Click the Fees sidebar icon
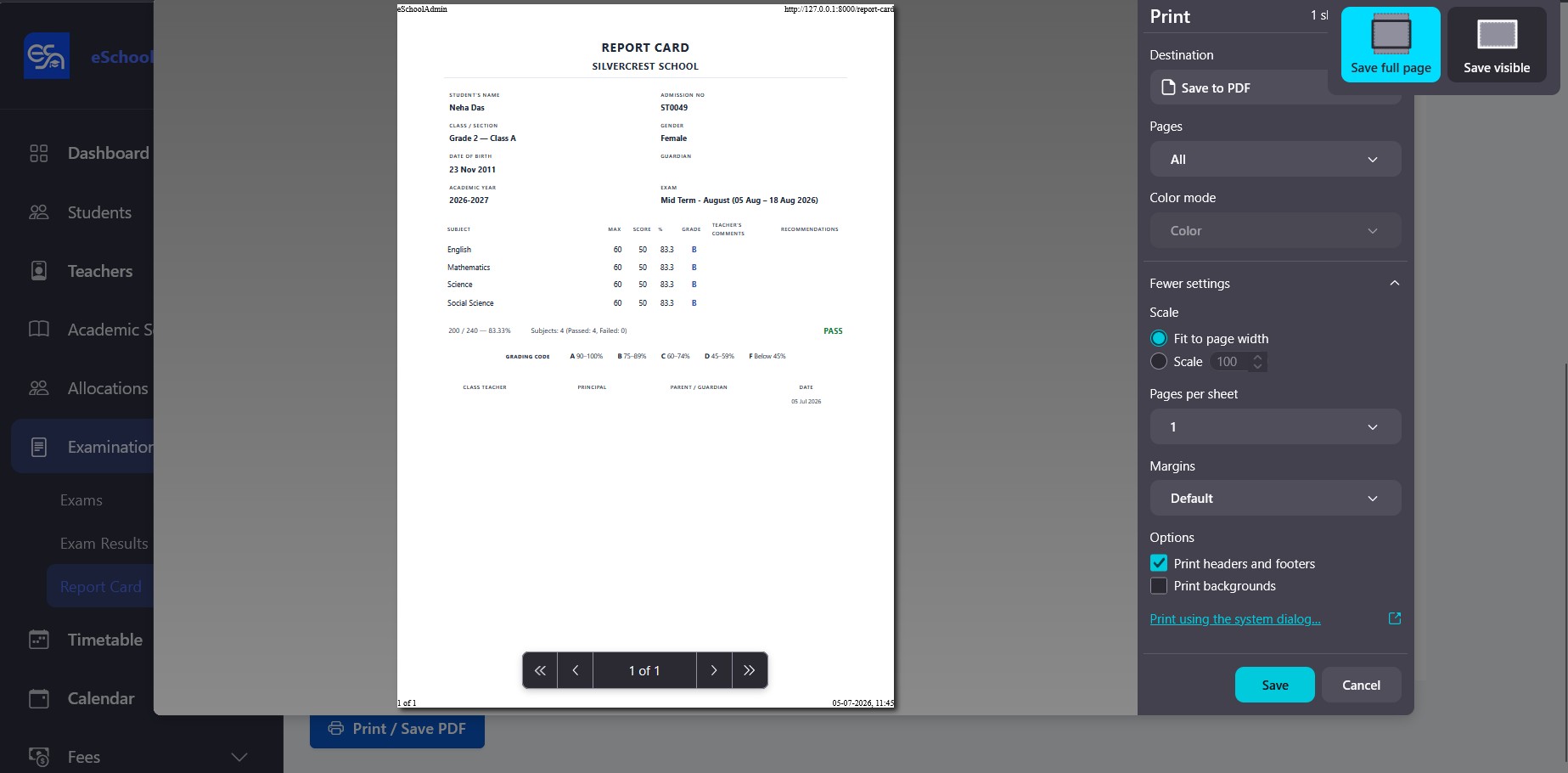1568x773 pixels. [39, 757]
